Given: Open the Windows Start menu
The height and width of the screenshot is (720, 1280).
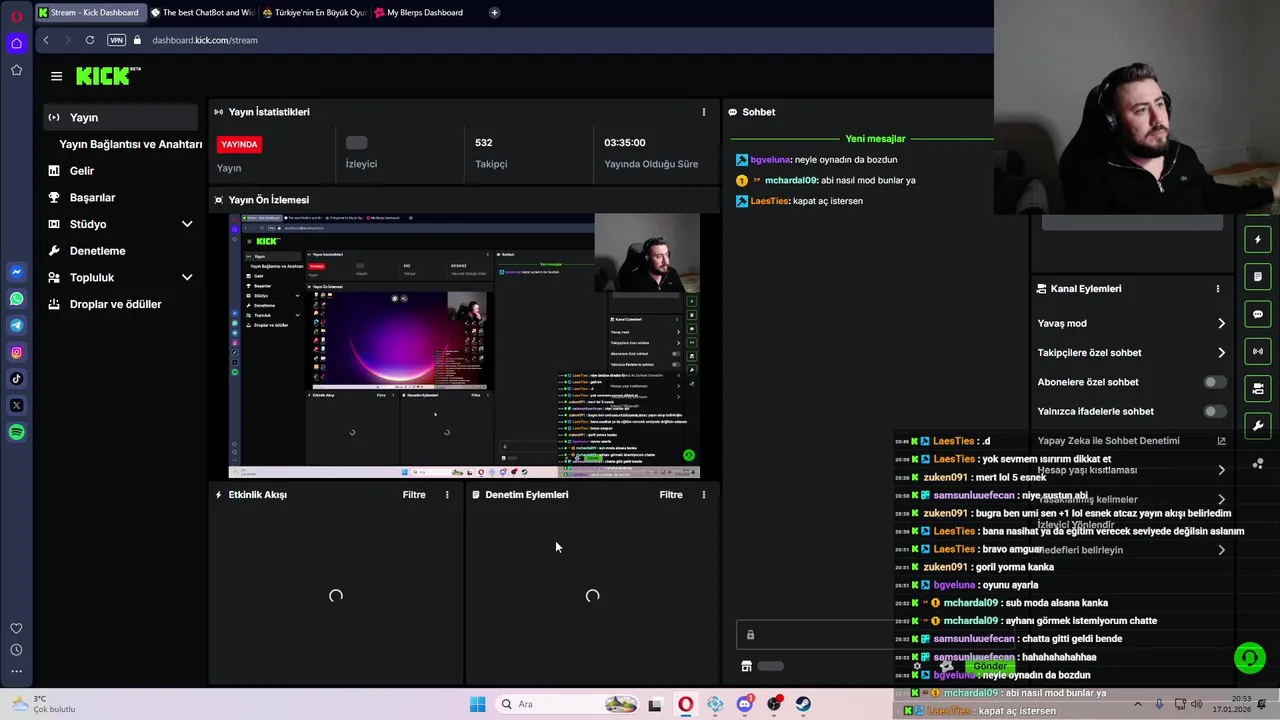Looking at the screenshot, I should (x=478, y=704).
